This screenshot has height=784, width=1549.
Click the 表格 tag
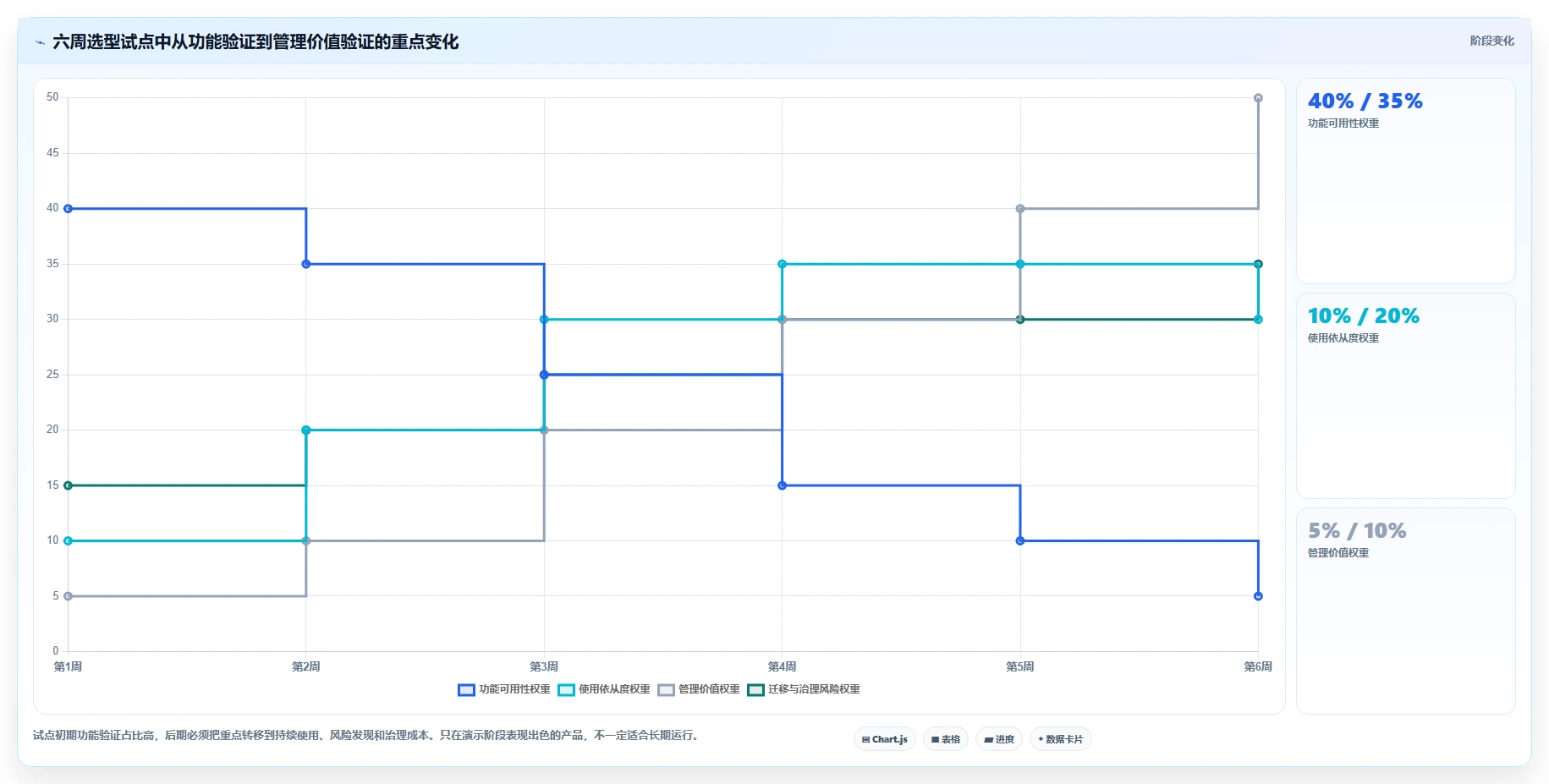[x=946, y=739]
